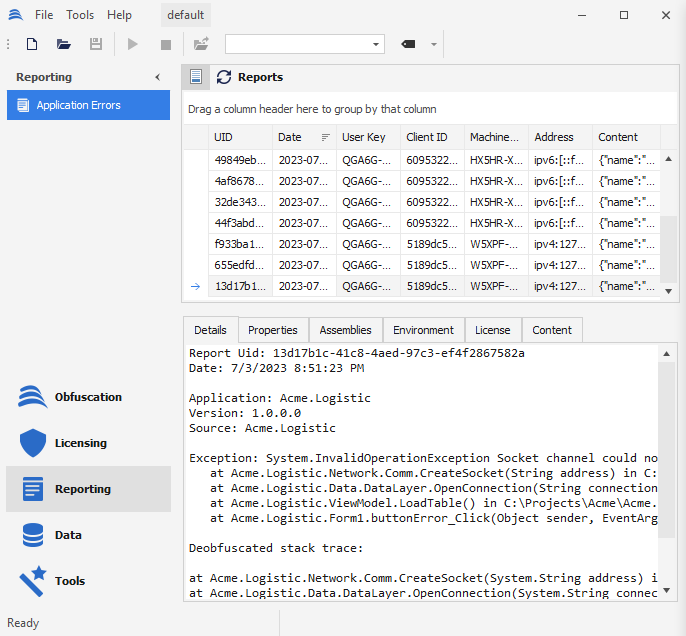Select the report row with UID 49849eb
The width and height of the screenshot is (686, 636).
click(x=240, y=160)
